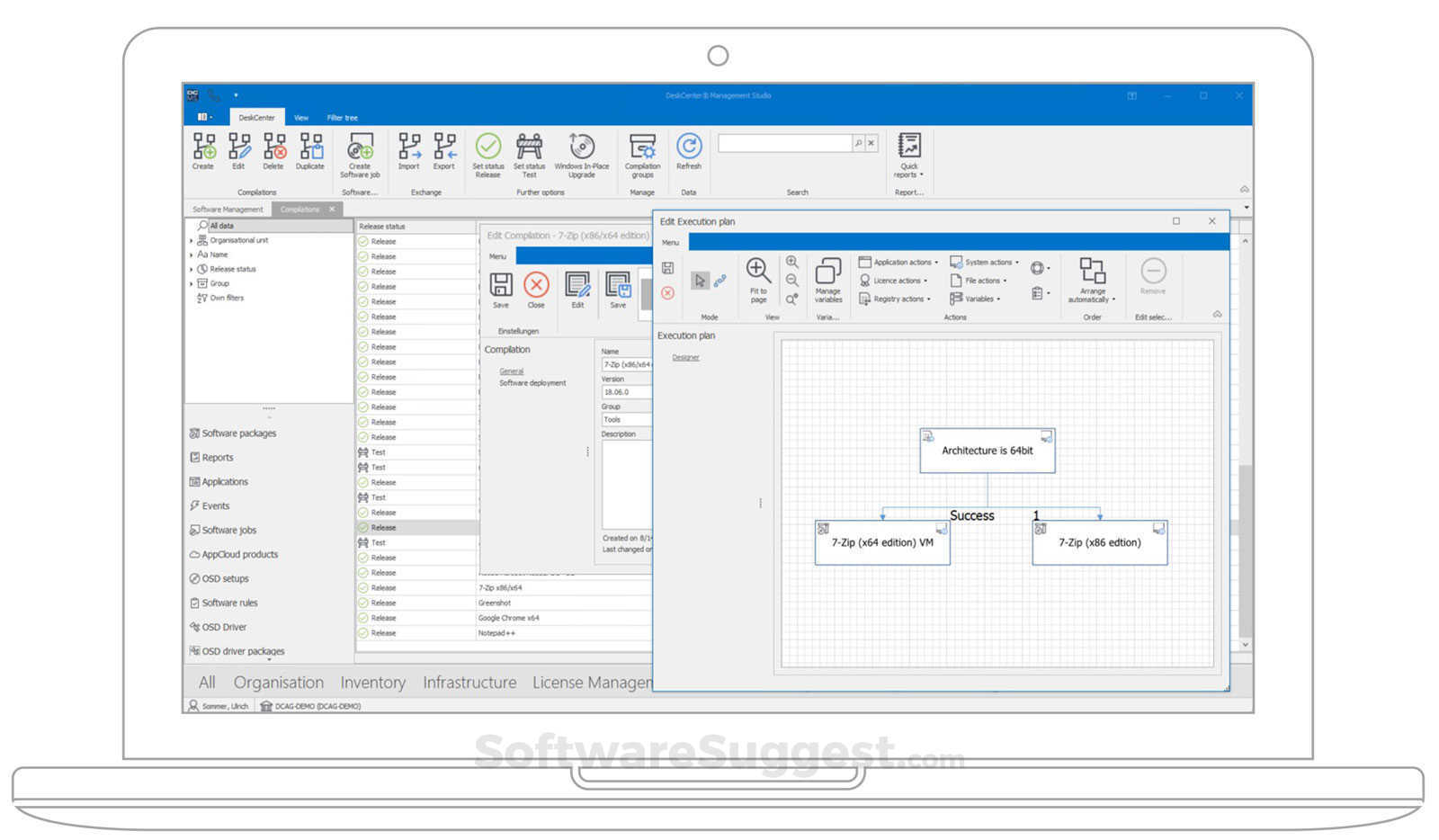The image size is (1439, 840).
Task: Switch to the View ribbon tab
Action: [x=301, y=117]
